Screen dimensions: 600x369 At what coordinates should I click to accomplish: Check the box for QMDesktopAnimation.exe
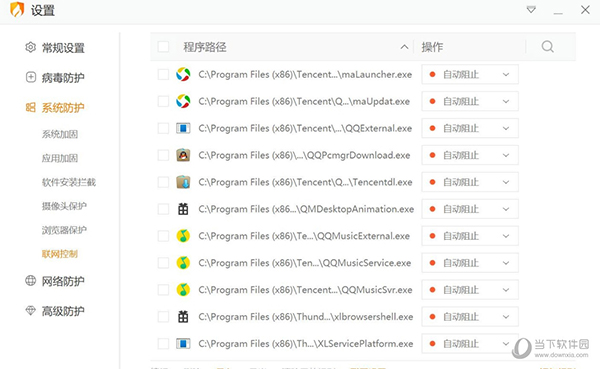pos(163,209)
